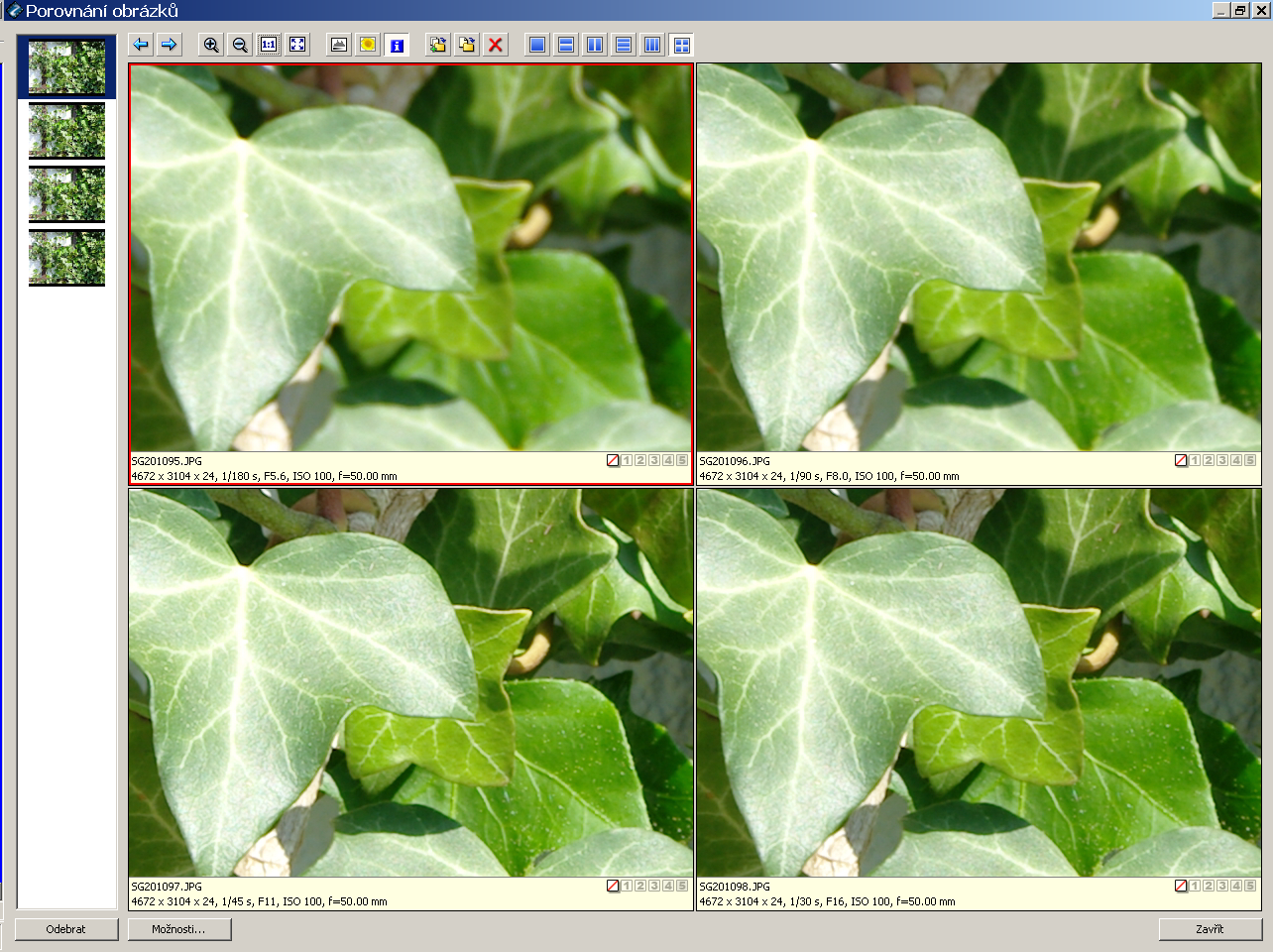Click the Zavřít button
Viewport: 1273px width, 952px height.
1210,929
